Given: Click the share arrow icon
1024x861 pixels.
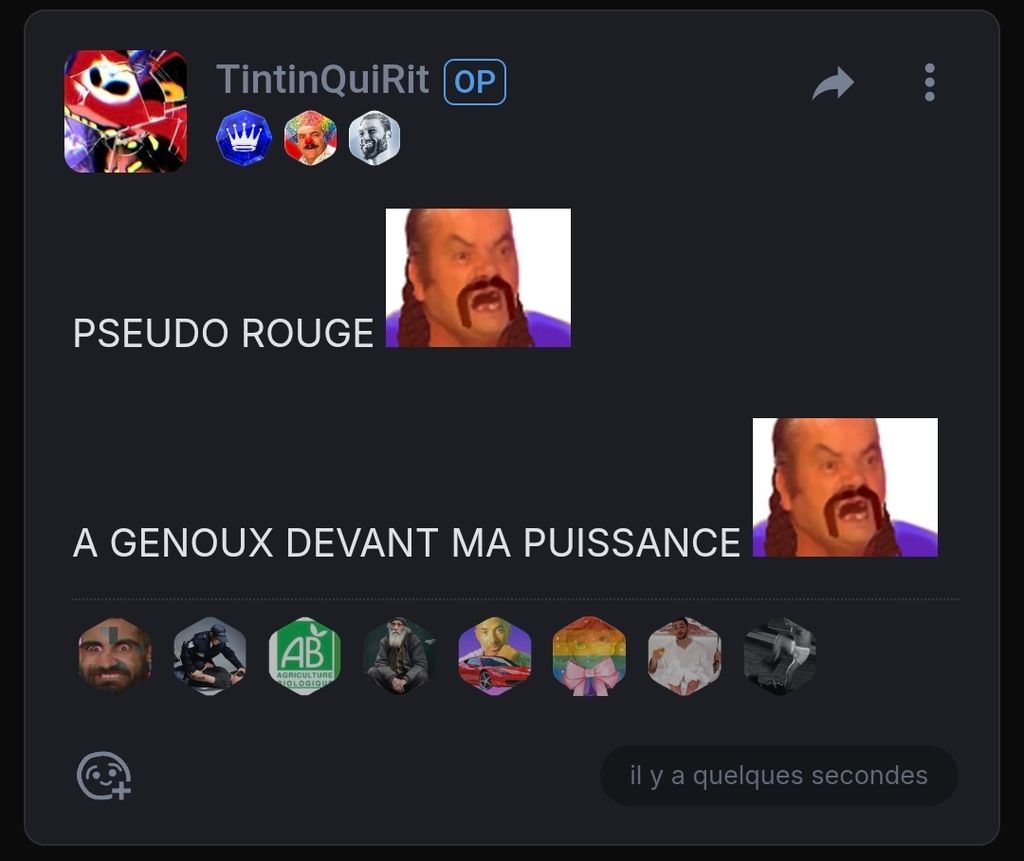Looking at the screenshot, I should [x=833, y=83].
